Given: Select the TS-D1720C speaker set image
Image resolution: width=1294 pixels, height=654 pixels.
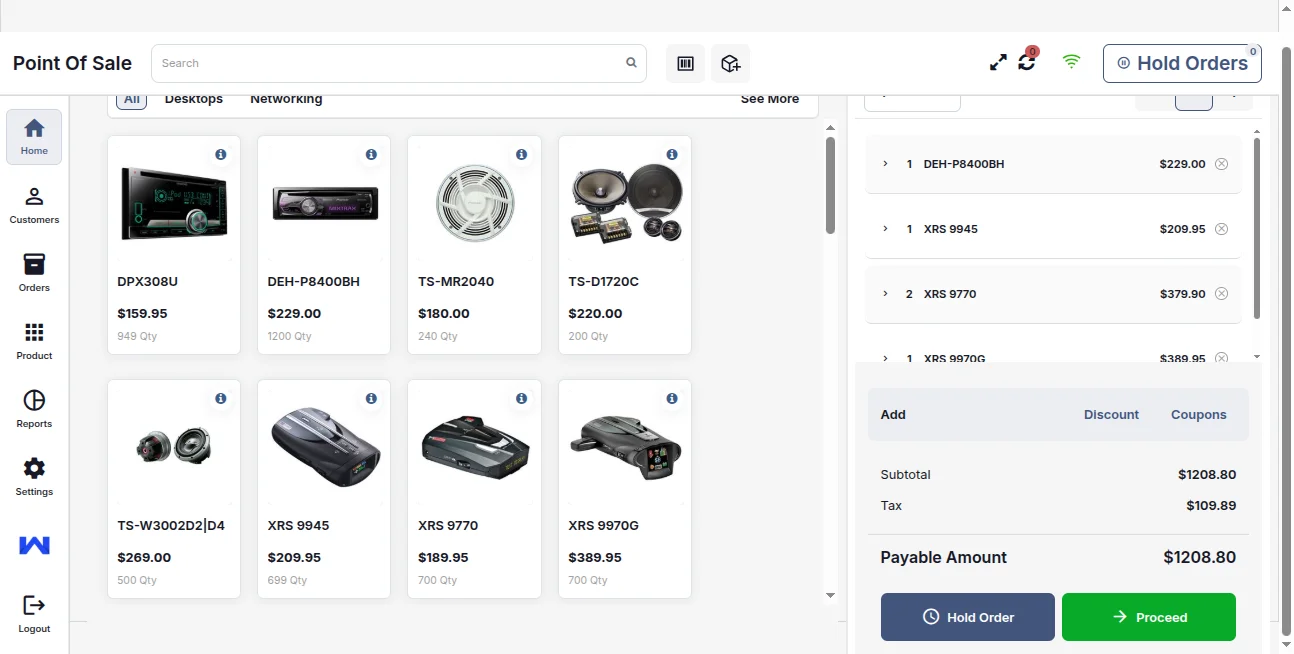Looking at the screenshot, I should [625, 202].
